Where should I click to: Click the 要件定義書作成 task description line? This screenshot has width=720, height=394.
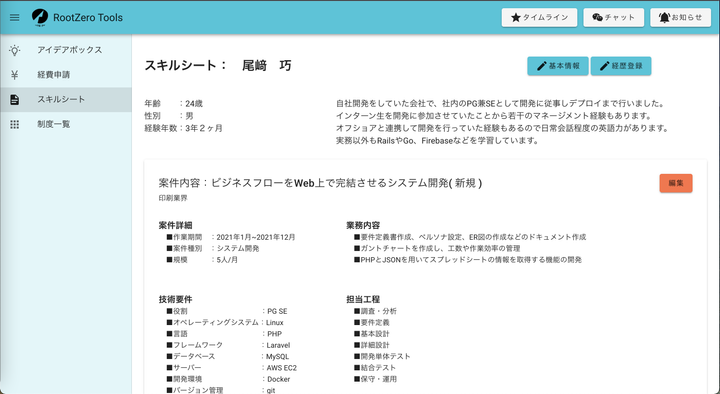click(x=470, y=237)
